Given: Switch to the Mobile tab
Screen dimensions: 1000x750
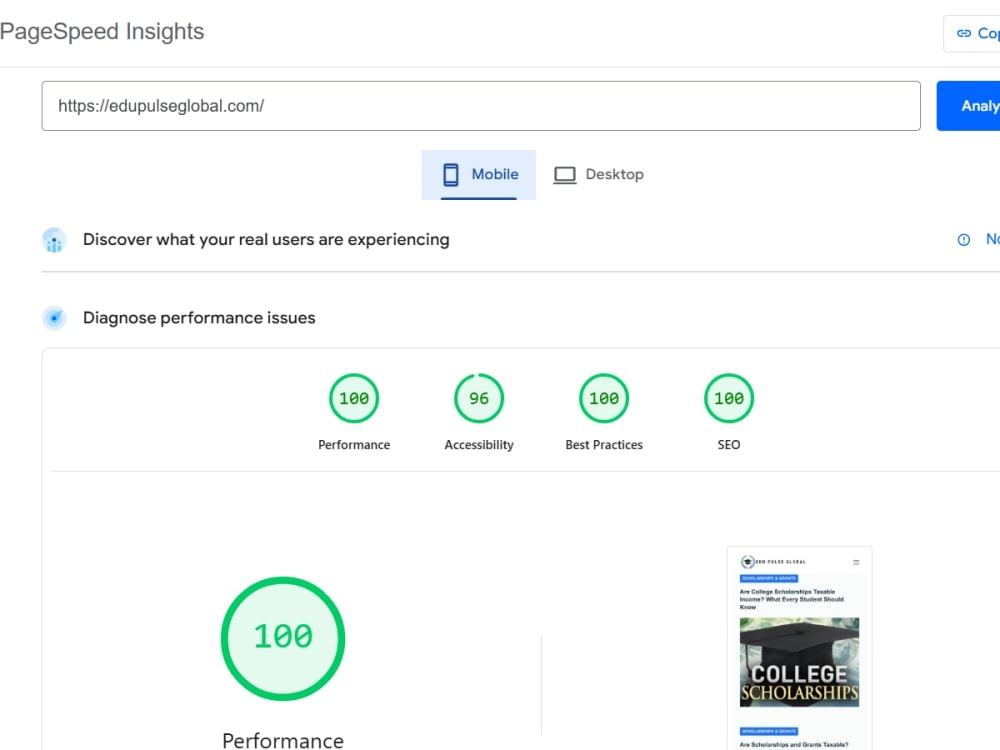Looking at the screenshot, I should click(479, 175).
